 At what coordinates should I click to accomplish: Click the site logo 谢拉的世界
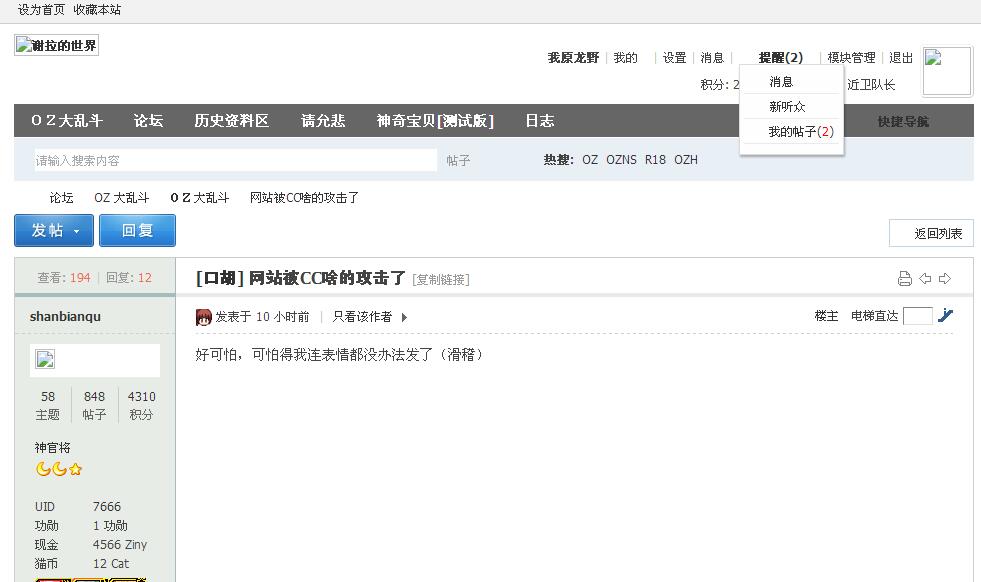[x=56, y=45]
